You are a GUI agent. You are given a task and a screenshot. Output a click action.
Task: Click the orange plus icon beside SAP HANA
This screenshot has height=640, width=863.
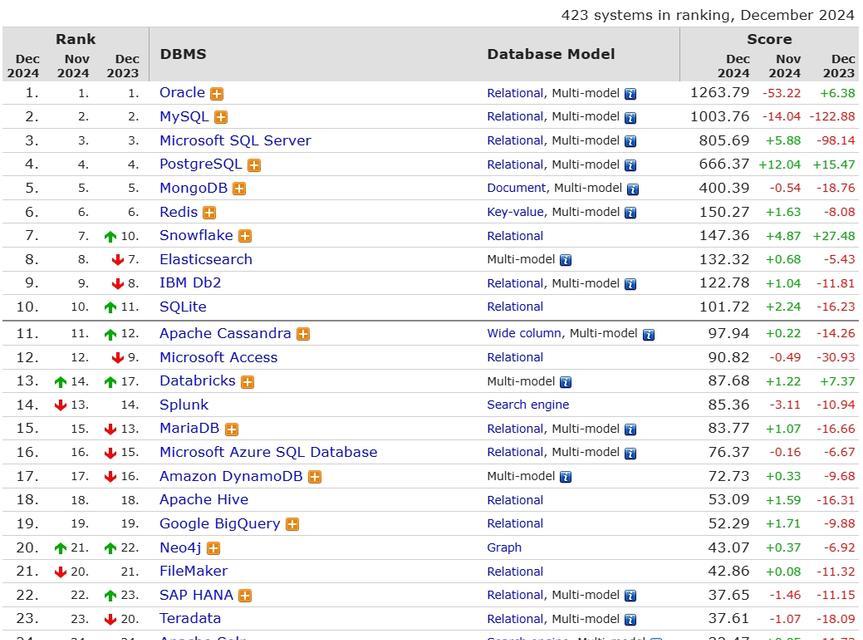(x=245, y=596)
